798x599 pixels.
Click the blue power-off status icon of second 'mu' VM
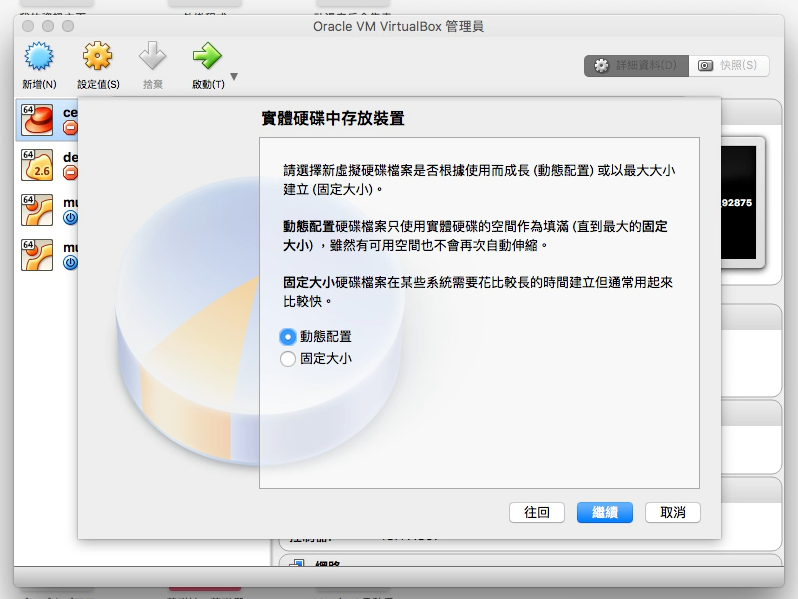tap(70, 263)
